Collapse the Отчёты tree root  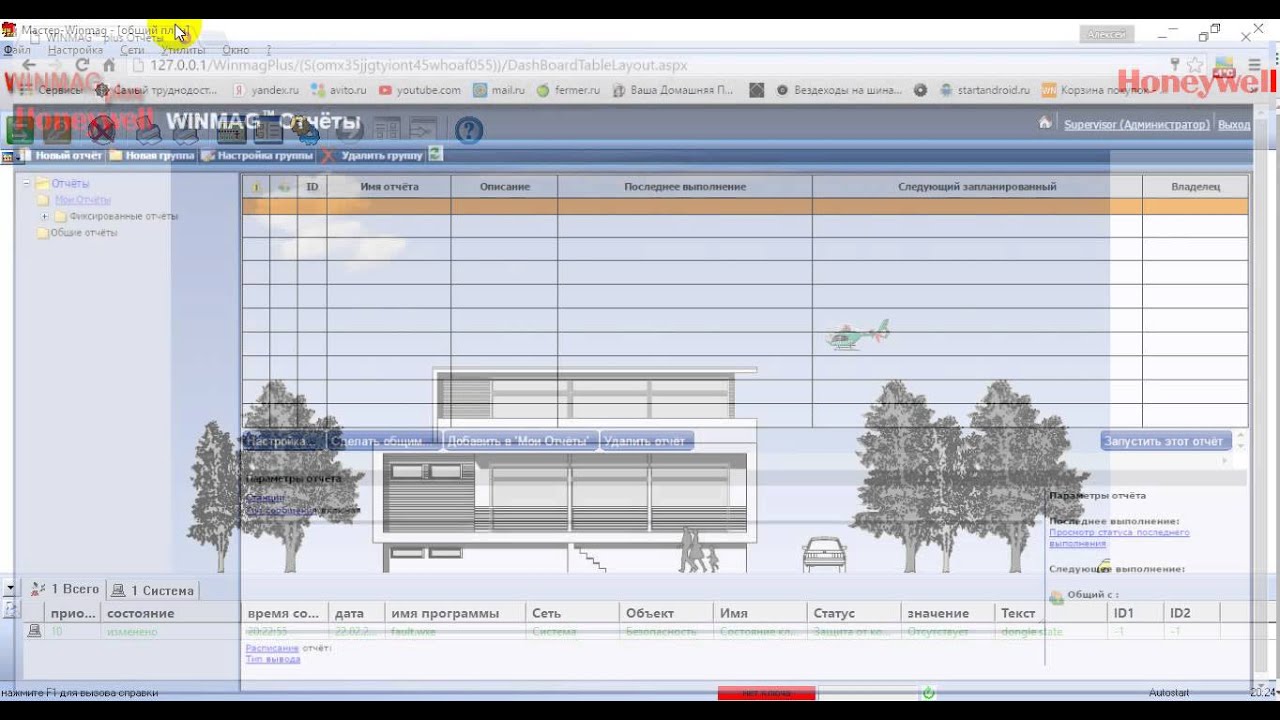pos(27,183)
